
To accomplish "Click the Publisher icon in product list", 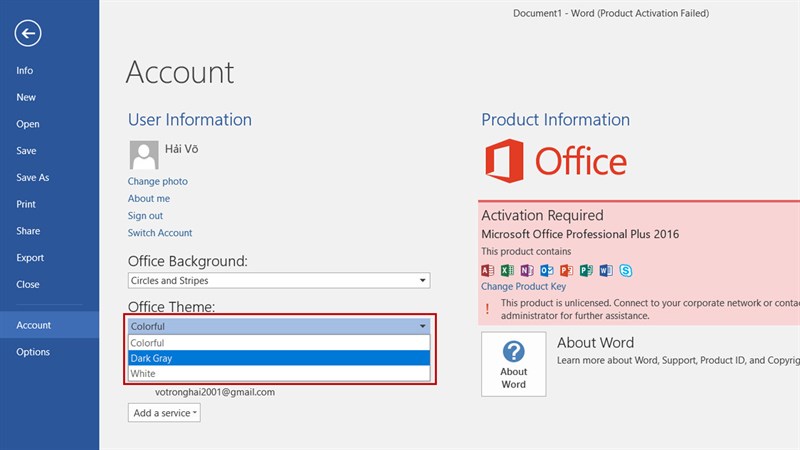I will click(x=586, y=270).
